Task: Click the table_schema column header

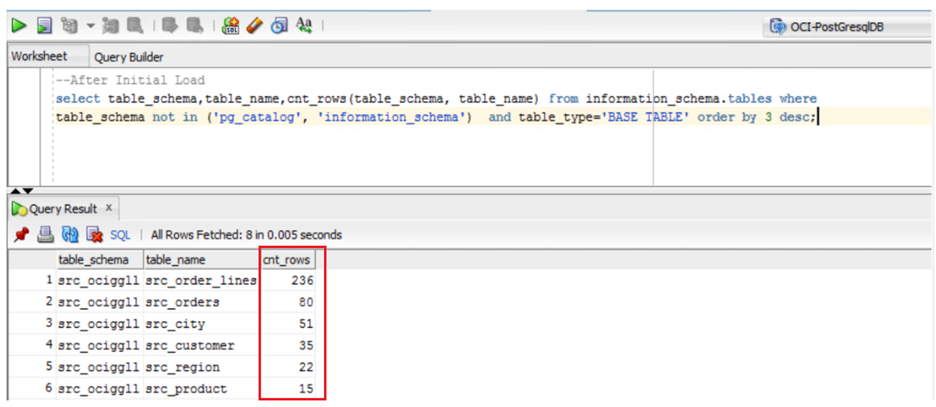Action: tap(100, 260)
